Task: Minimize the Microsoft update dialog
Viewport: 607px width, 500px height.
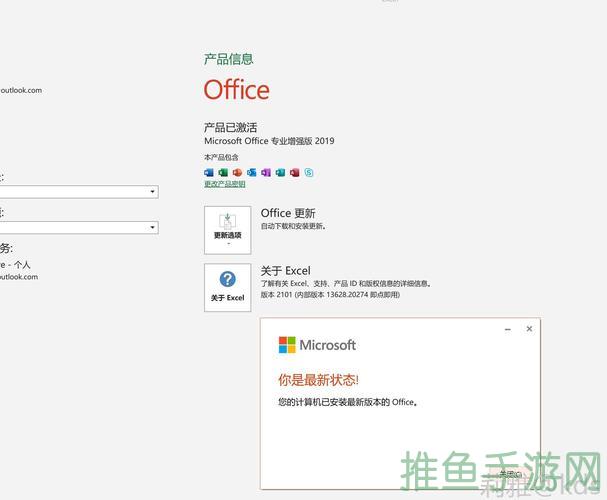Action: pos(508,329)
